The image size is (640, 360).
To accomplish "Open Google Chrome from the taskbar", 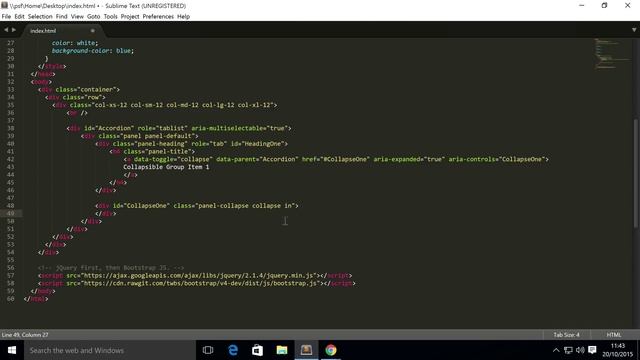I will 331,350.
